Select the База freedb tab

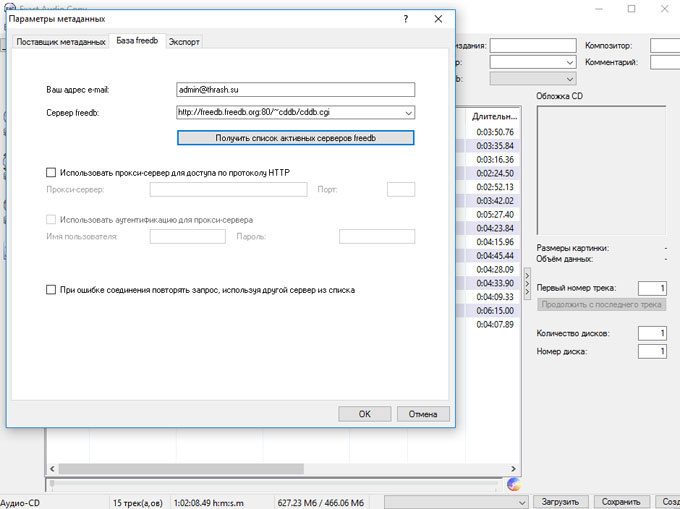137,42
